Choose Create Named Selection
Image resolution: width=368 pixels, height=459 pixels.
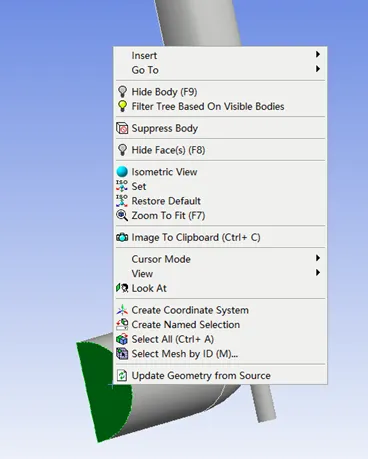(x=221, y=325)
